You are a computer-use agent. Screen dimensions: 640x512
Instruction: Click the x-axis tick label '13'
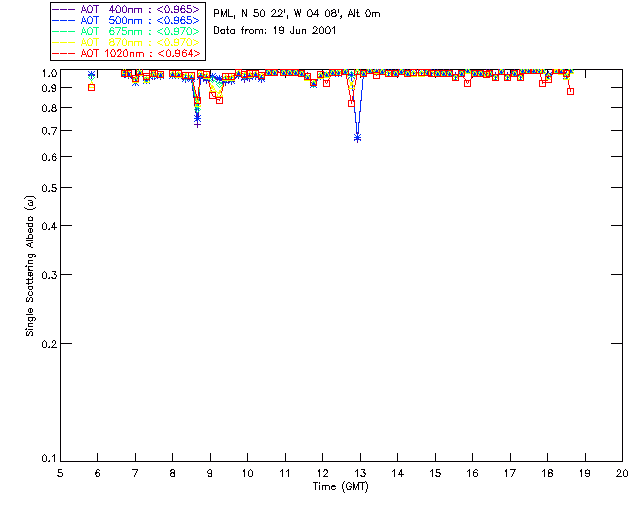[360, 474]
